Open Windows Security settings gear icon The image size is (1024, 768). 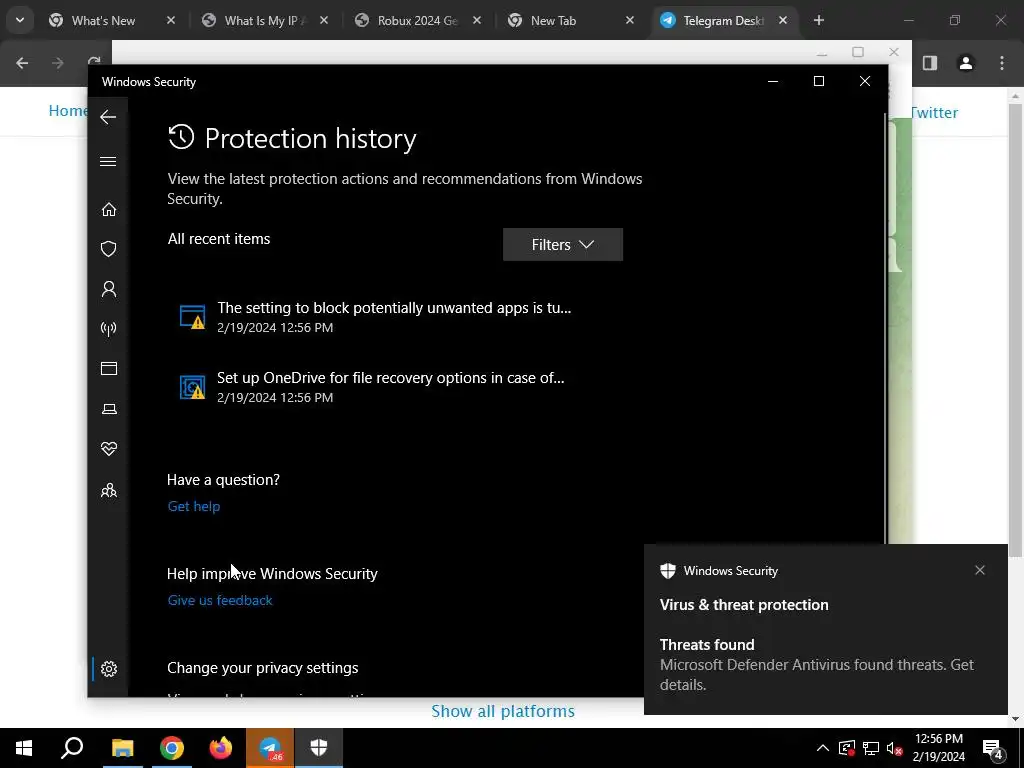click(108, 669)
